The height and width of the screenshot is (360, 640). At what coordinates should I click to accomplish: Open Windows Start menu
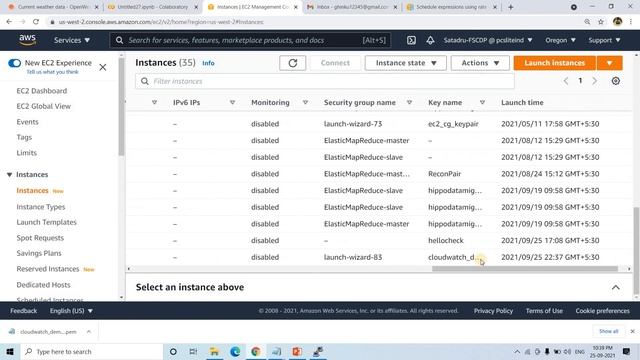(x=10, y=351)
